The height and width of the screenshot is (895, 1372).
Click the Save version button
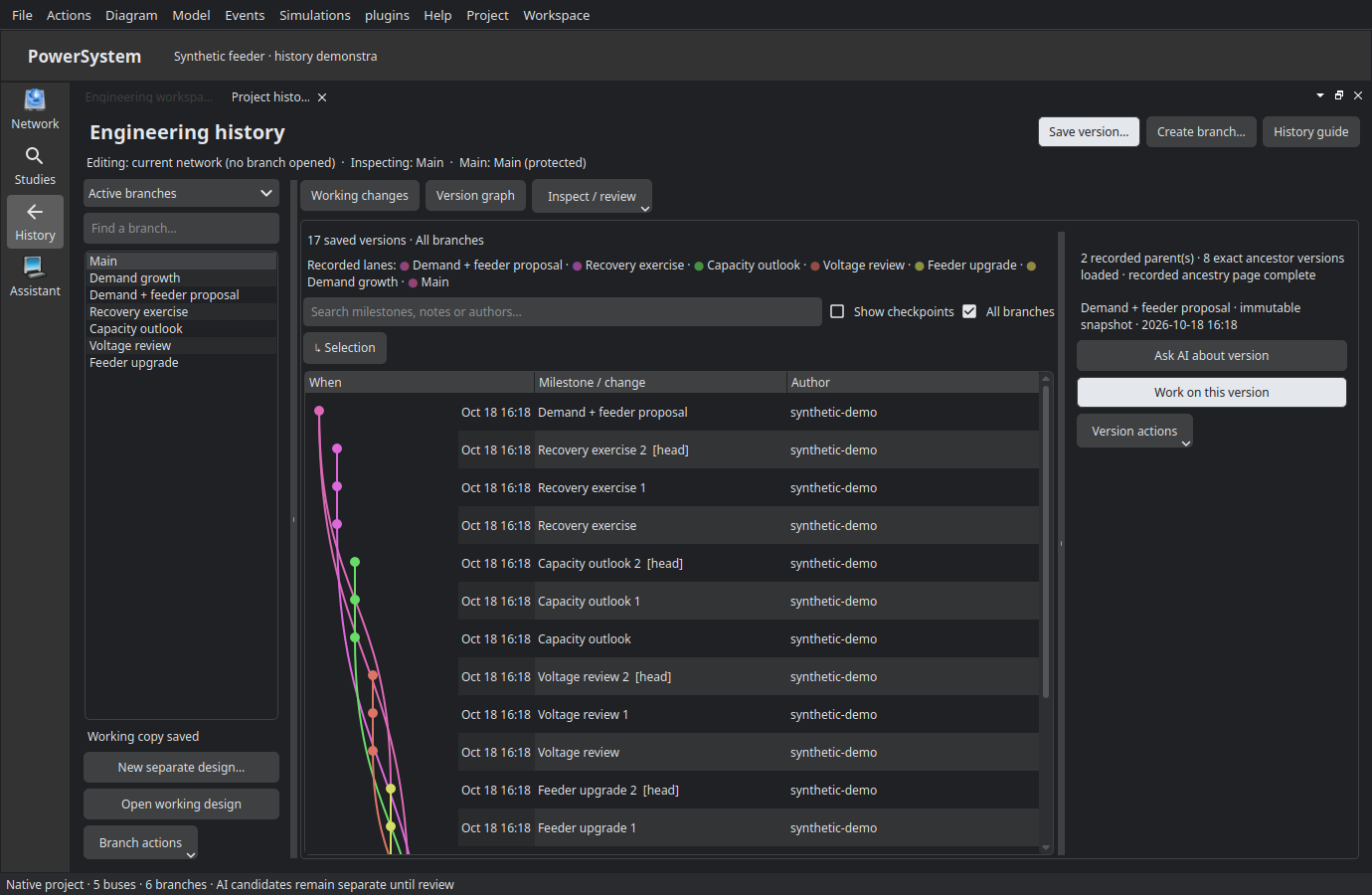[1089, 132]
